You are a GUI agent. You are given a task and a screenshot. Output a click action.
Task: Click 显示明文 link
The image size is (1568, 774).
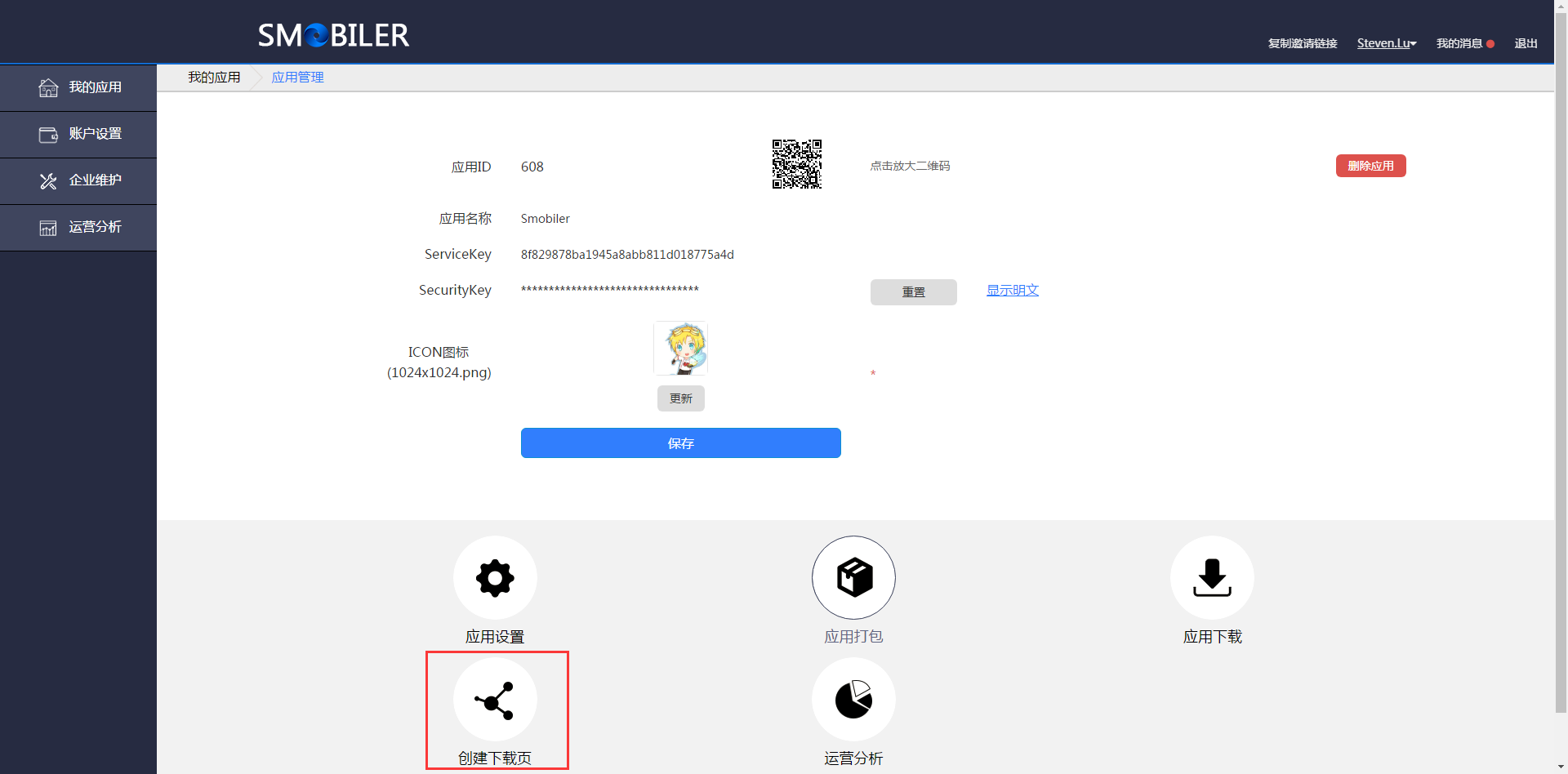point(1013,291)
